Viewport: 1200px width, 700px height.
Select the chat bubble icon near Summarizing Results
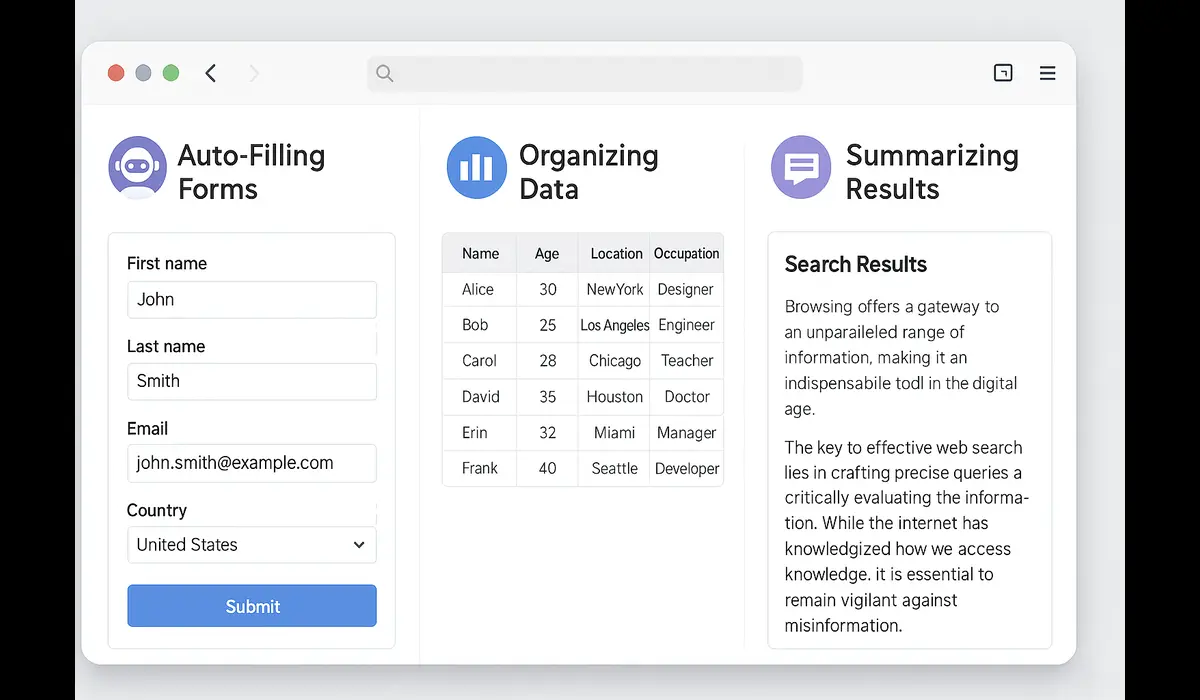point(800,167)
